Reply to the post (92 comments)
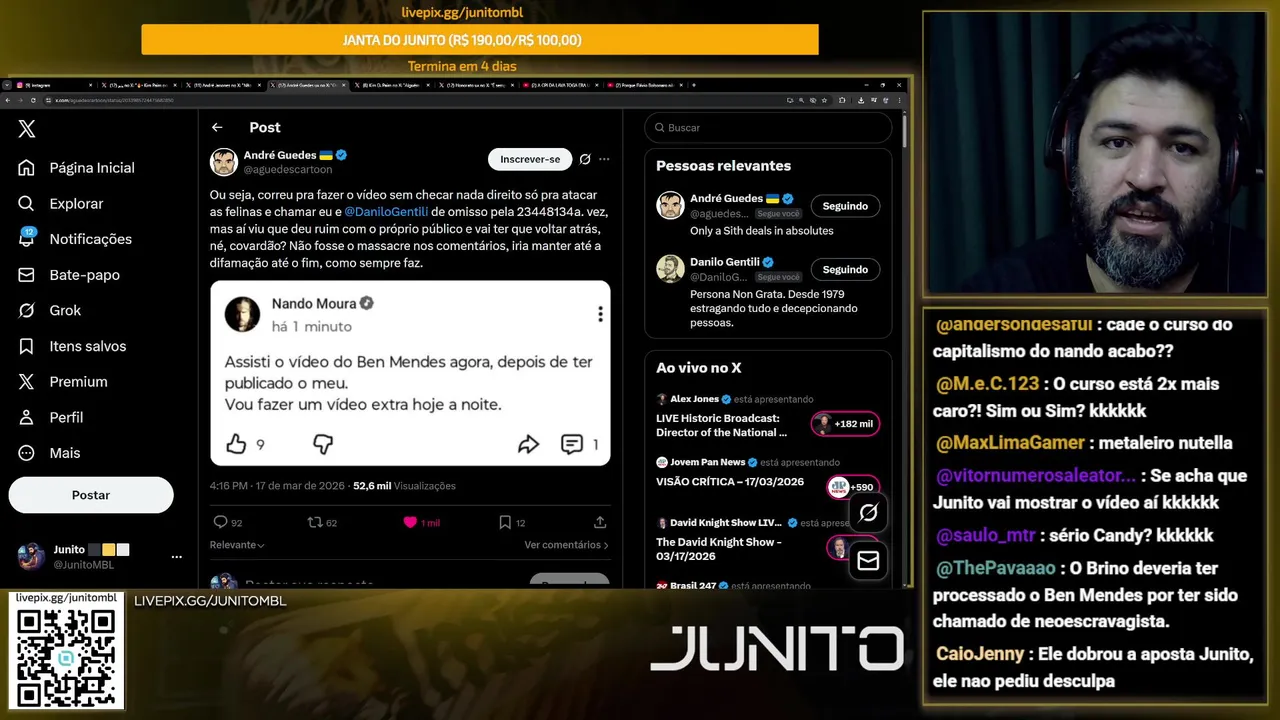 [228, 522]
